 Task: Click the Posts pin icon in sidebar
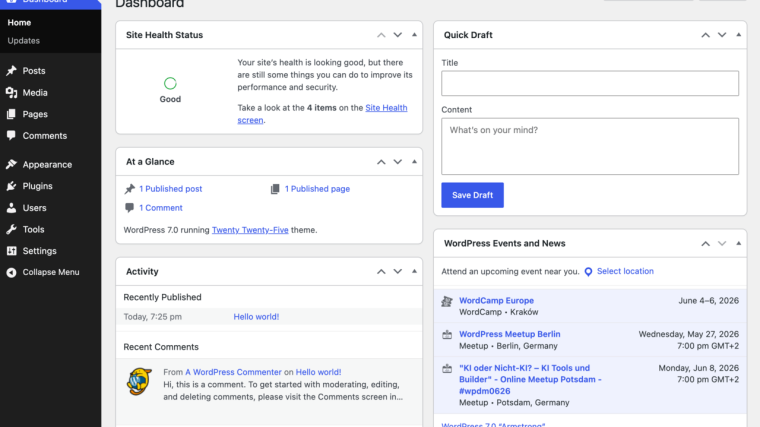coord(11,71)
